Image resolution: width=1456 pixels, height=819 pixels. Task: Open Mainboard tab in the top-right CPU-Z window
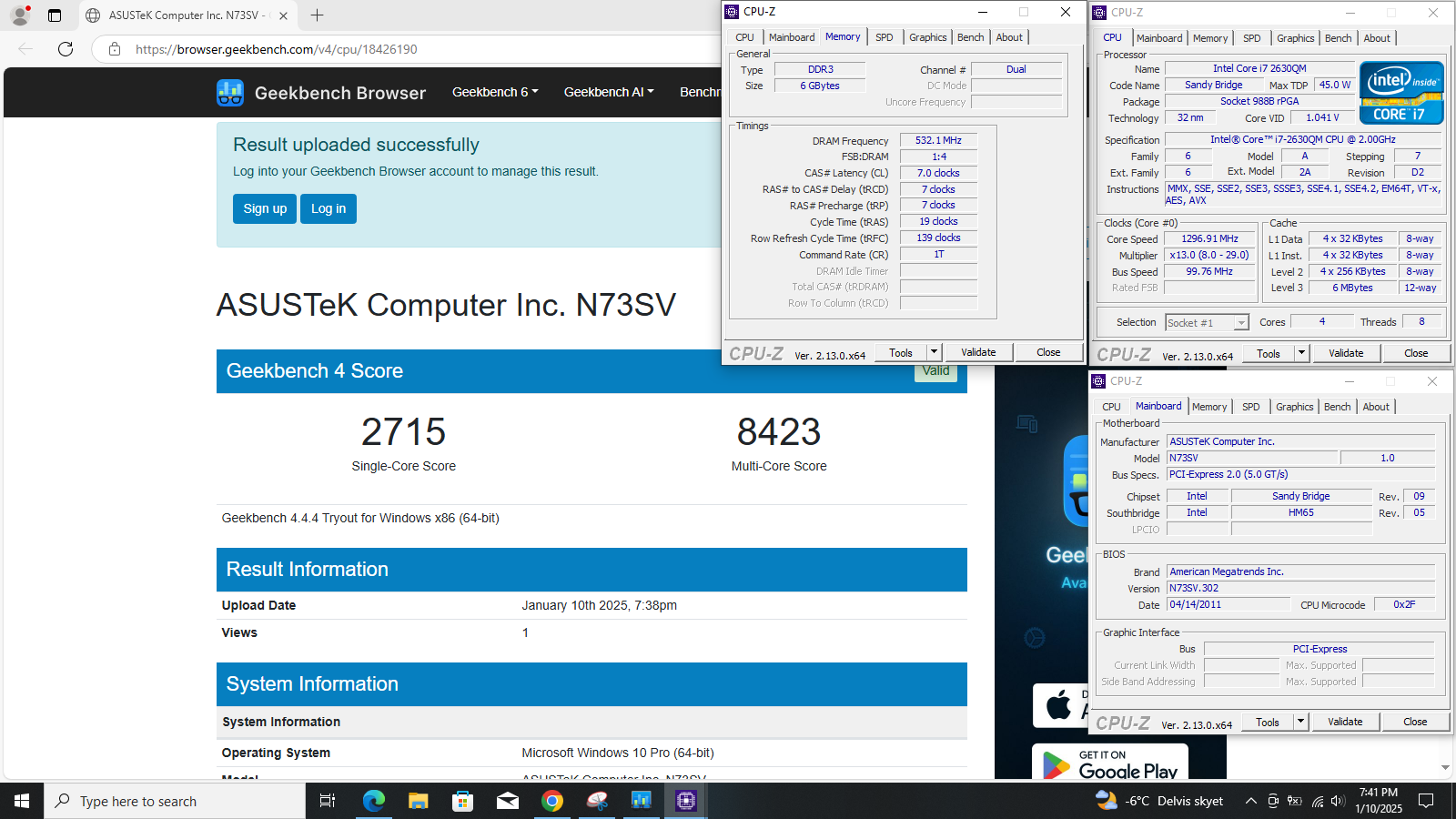coord(1159,38)
